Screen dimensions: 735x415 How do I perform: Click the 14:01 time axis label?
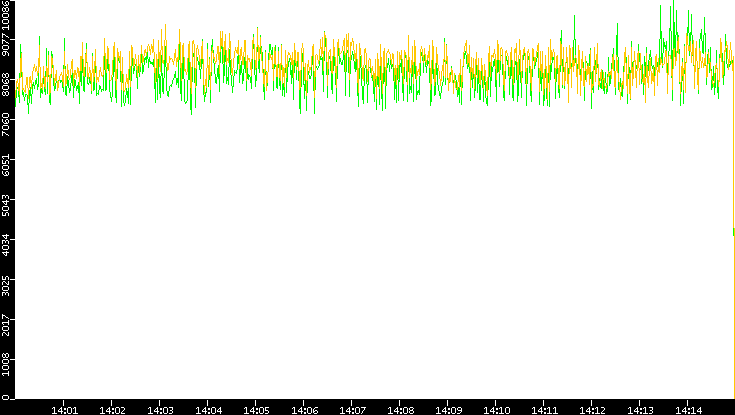[x=64, y=411]
